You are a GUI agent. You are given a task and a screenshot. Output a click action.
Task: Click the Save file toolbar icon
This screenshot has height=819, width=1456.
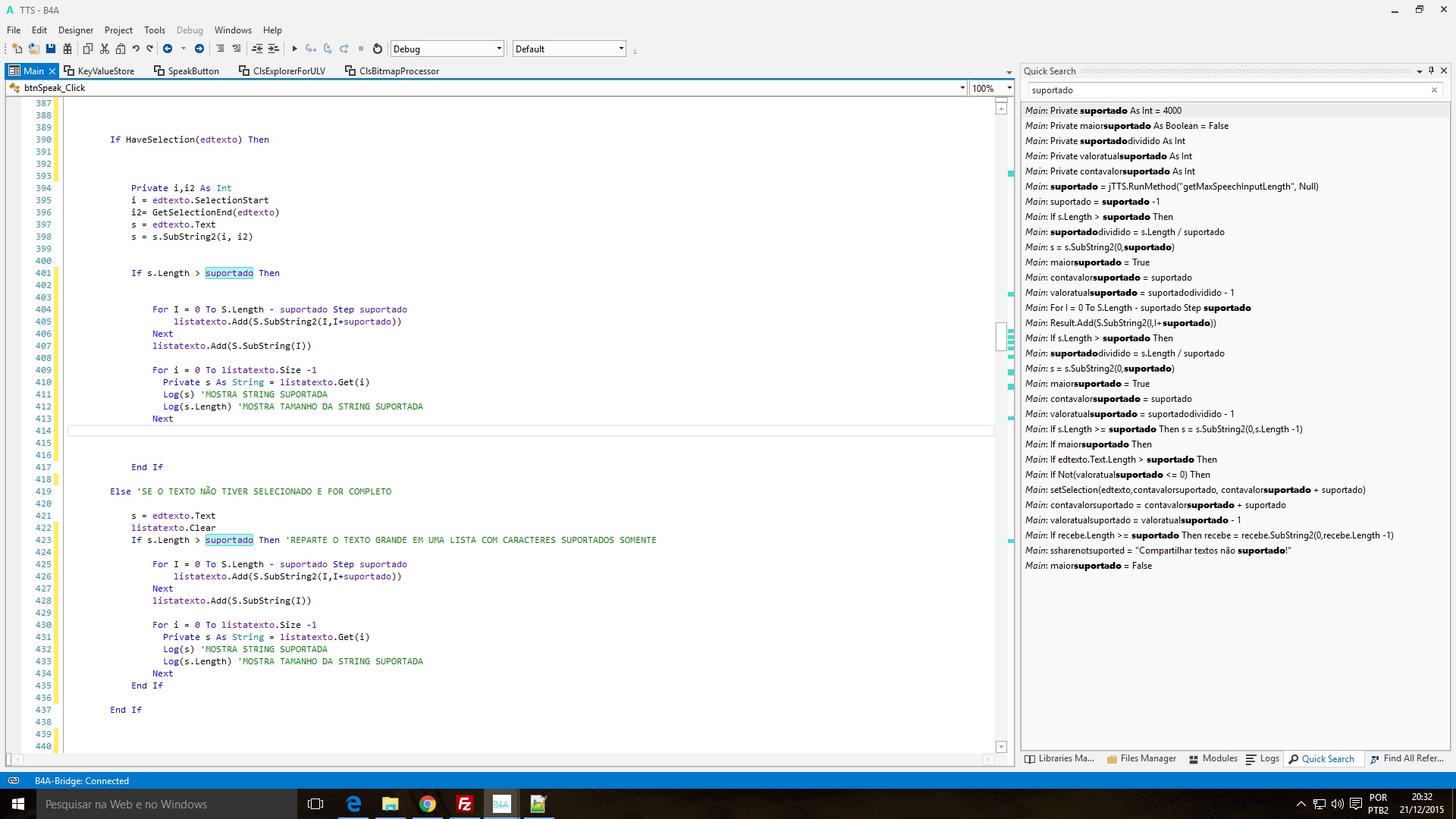(51, 49)
